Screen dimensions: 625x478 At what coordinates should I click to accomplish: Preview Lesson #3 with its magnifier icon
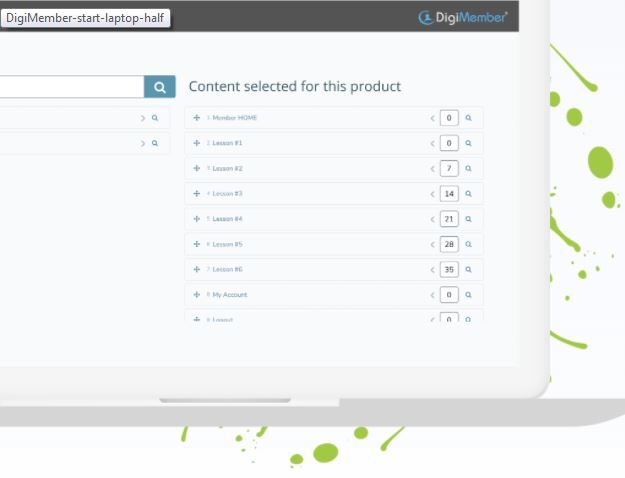468,194
